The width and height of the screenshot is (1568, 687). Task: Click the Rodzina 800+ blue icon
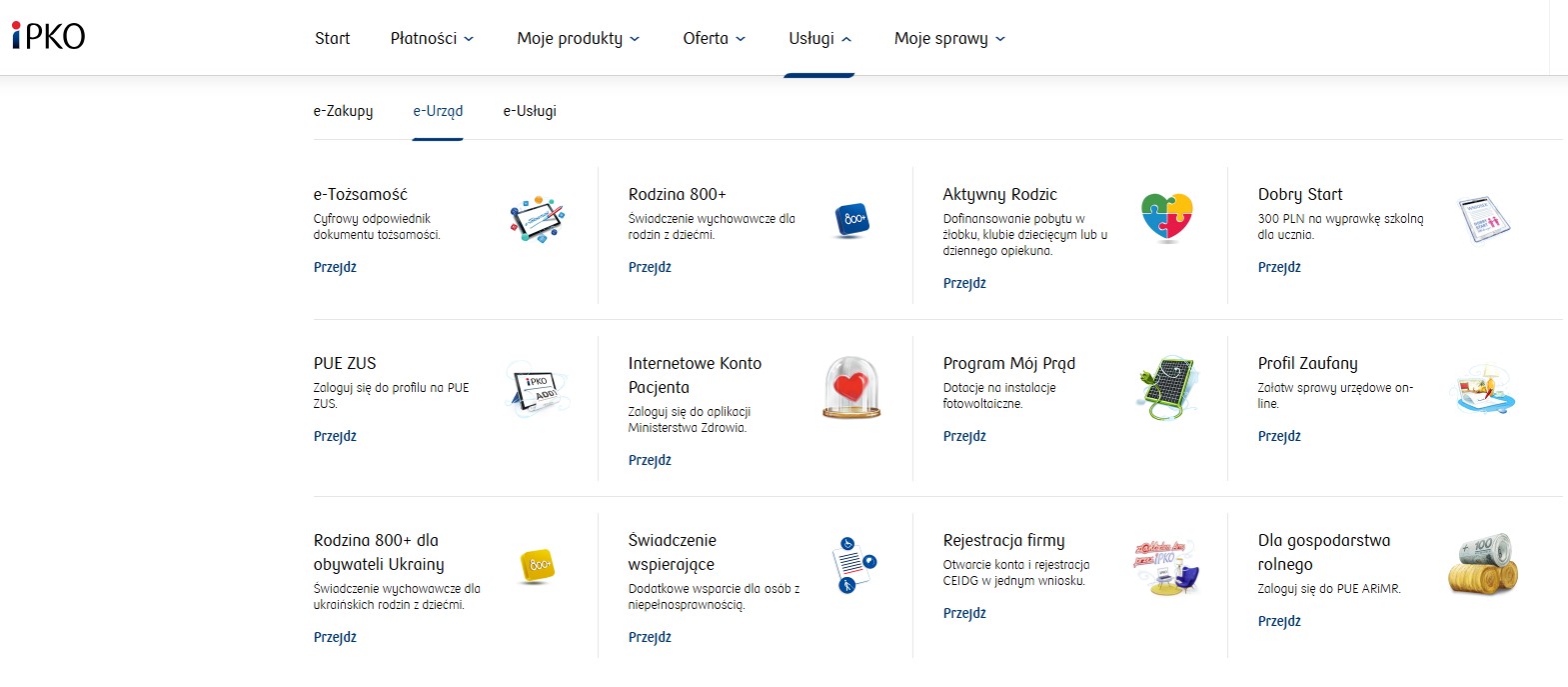(852, 219)
